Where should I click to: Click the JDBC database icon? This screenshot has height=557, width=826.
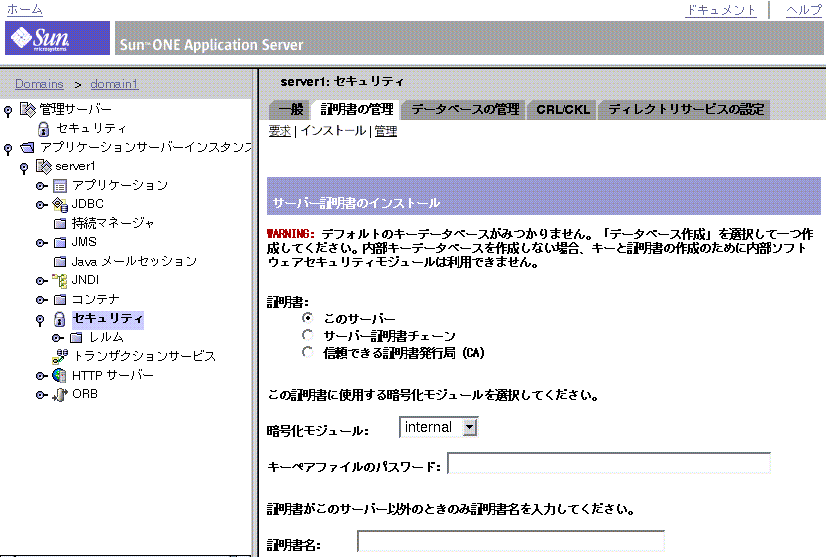tap(60, 204)
